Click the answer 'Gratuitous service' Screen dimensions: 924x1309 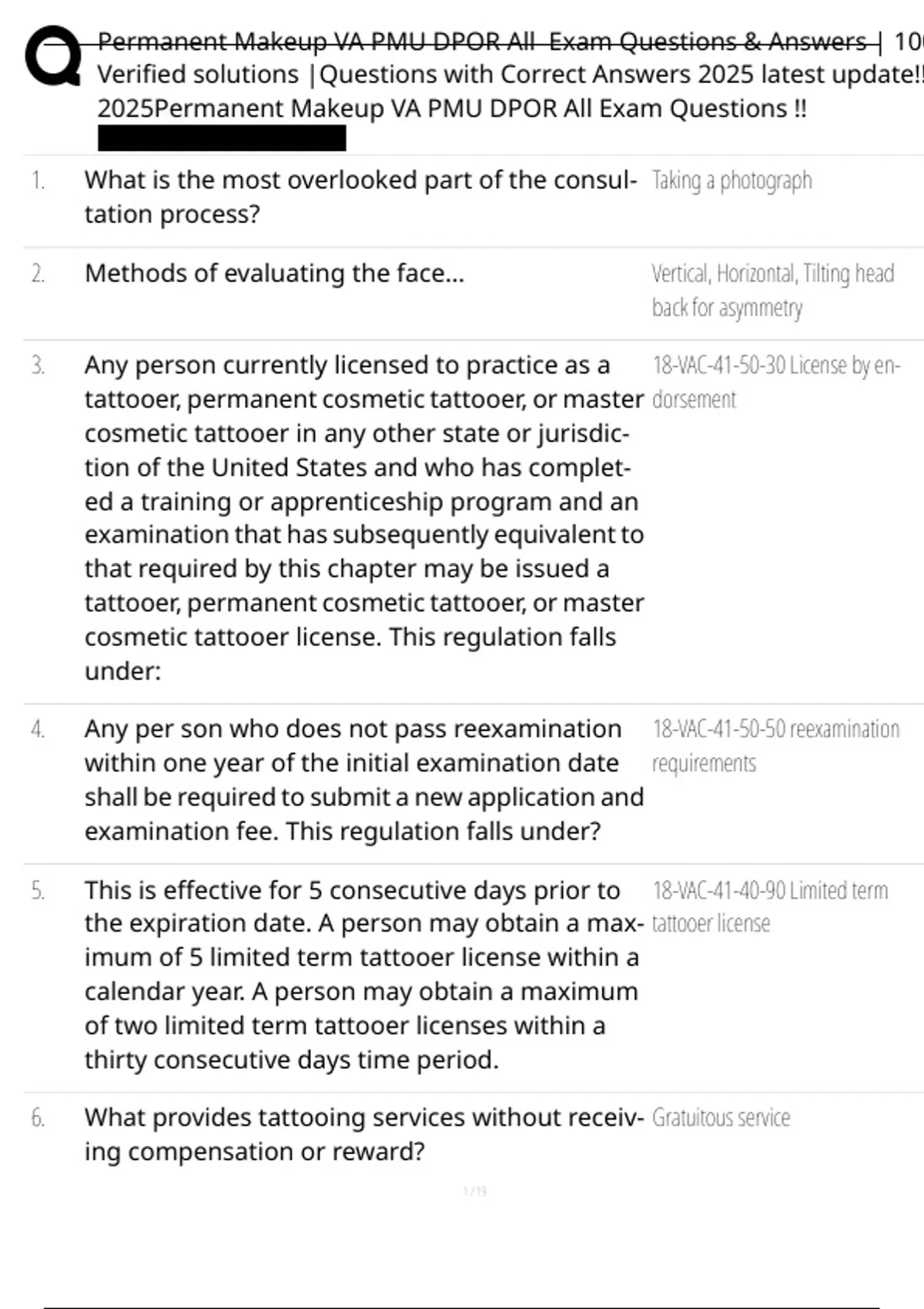[721, 1117]
